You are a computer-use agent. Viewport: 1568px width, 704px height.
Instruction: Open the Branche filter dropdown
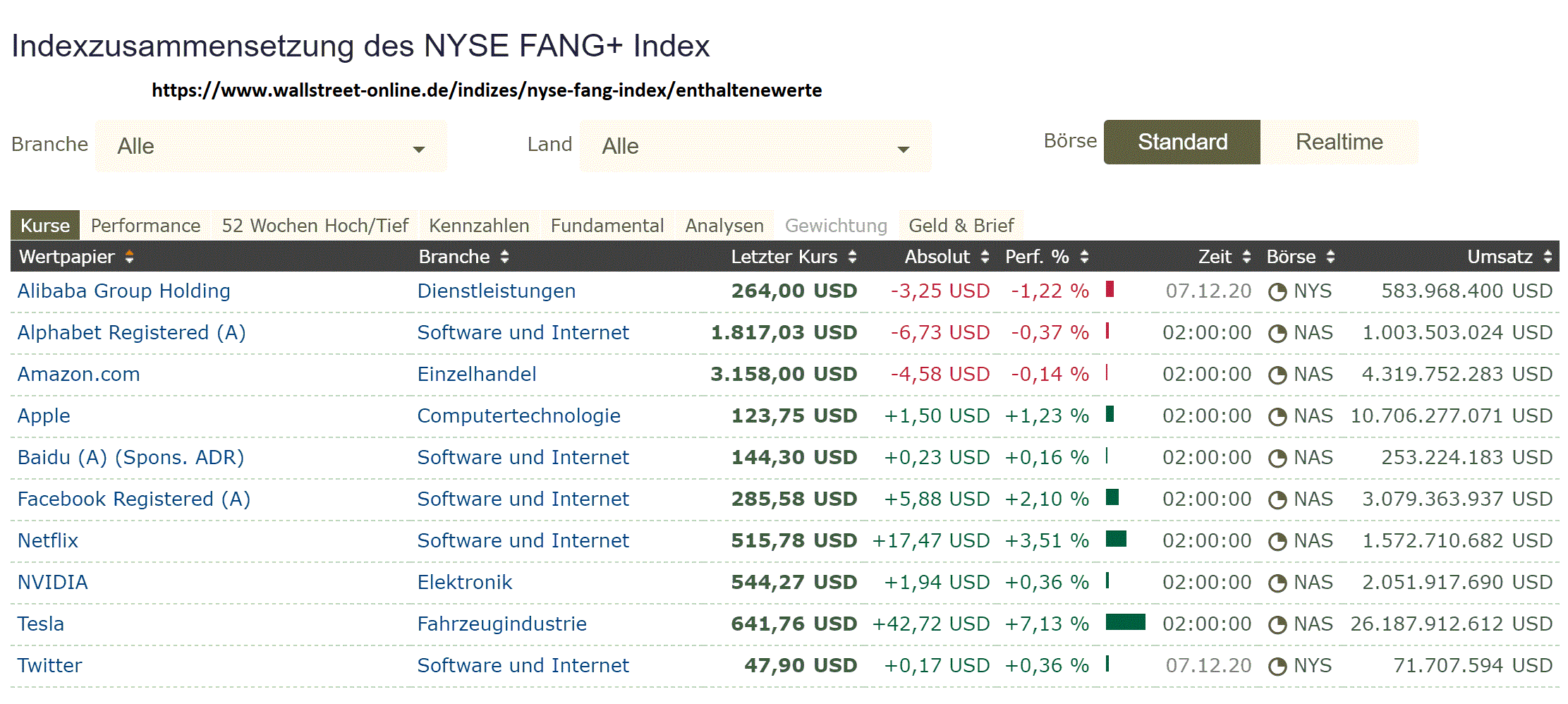(271, 147)
